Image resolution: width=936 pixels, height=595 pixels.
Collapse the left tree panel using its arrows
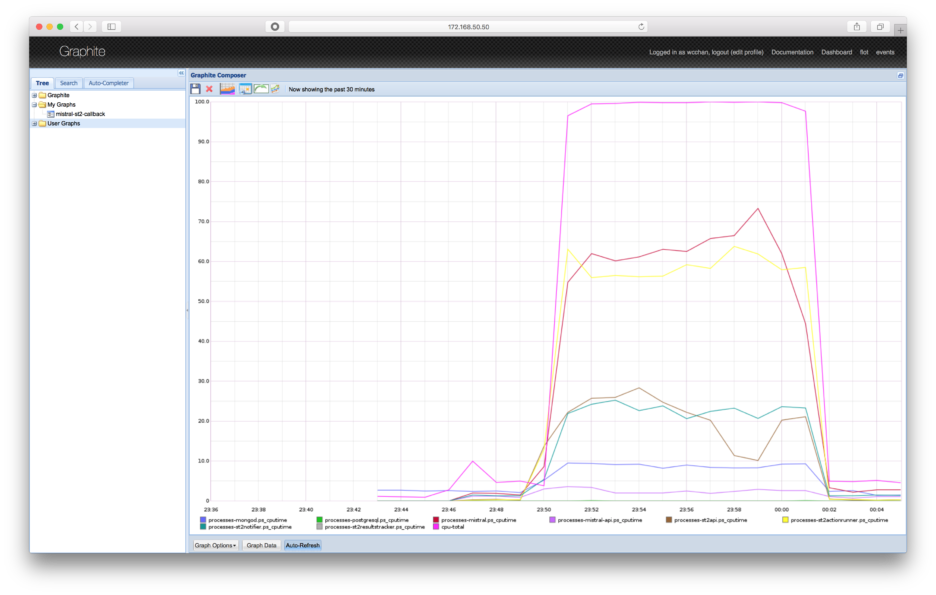[181, 73]
